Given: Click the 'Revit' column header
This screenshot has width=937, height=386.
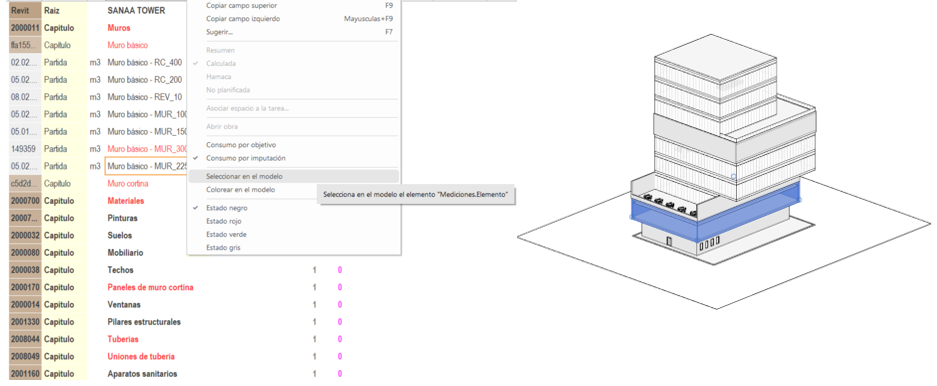Looking at the screenshot, I should (x=20, y=10).
